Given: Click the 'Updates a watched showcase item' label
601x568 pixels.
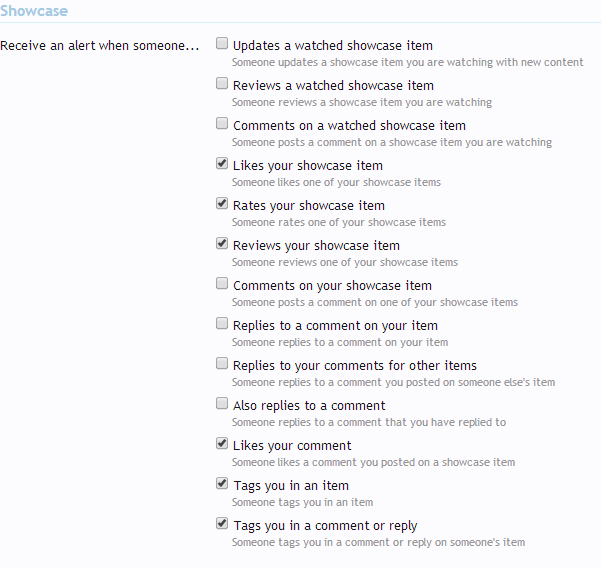Looking at the screenshot, I should [x=332, y=46].
